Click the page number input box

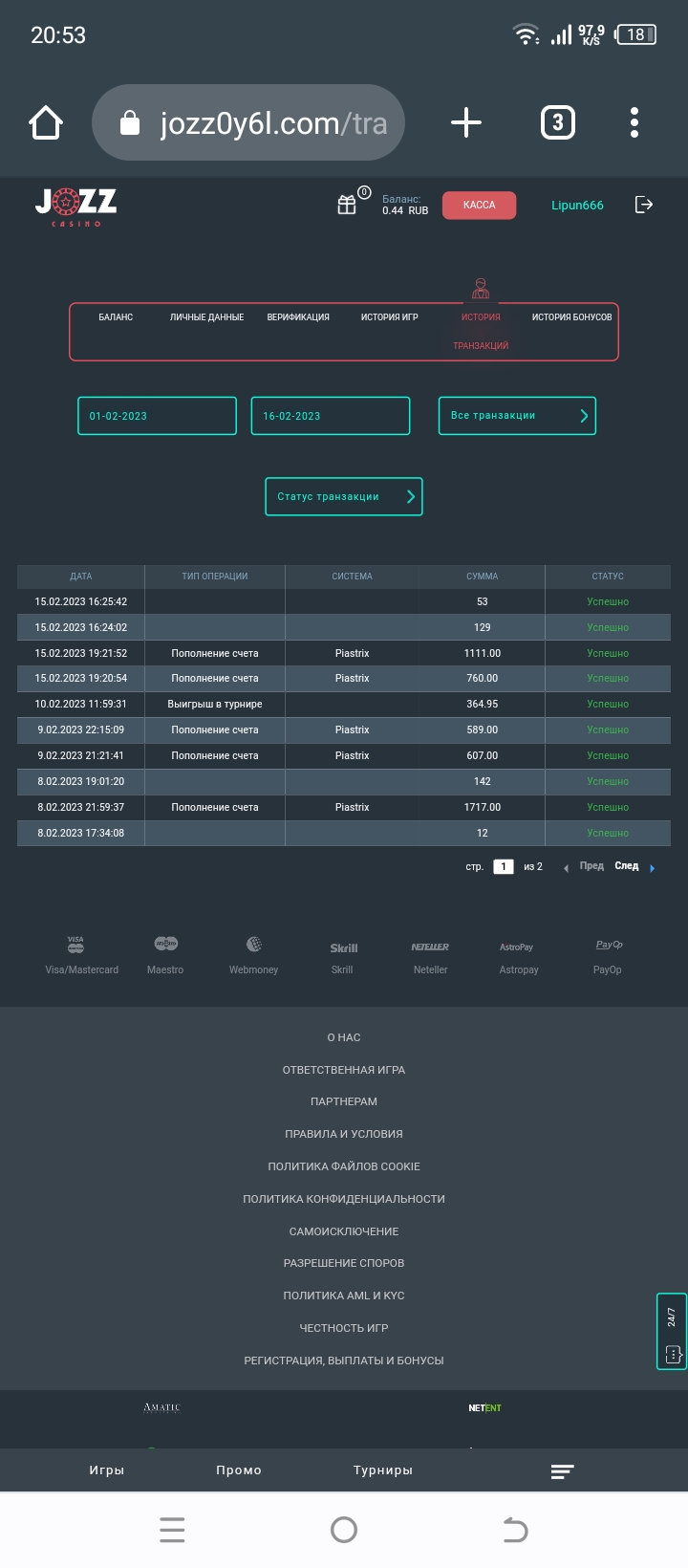pyautogui.click(x=504, y=867)
